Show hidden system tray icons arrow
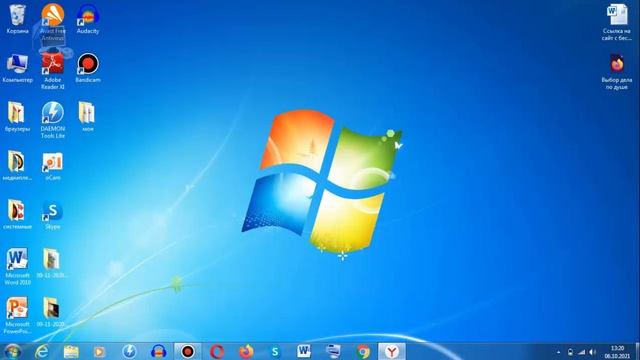Screen dimensions: 640x360 558,352
